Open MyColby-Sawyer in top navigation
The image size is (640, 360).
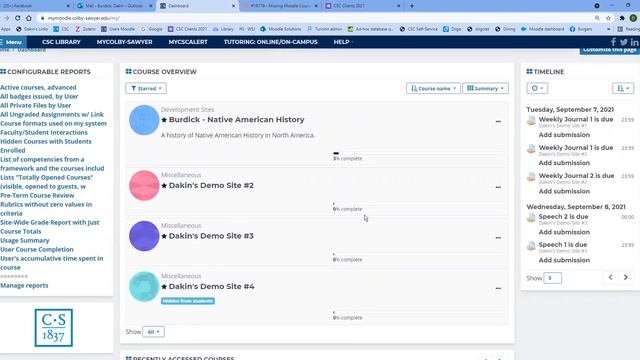(124, 42)
